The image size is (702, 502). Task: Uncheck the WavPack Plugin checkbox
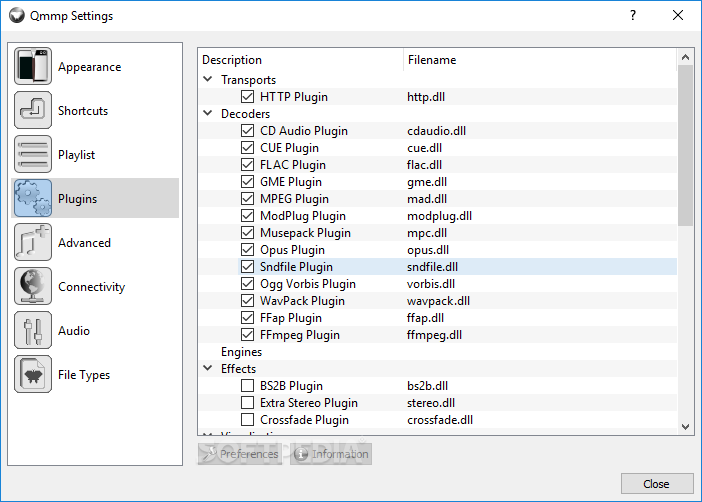pyautogui.click(x=247, y=301)
